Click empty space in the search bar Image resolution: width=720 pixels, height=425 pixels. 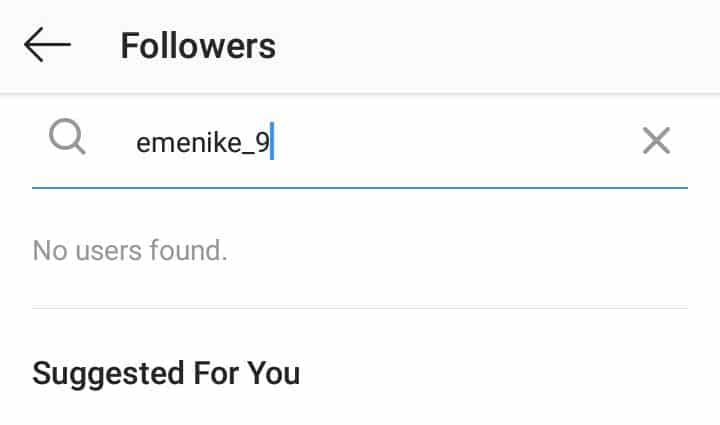pos(455,142)
